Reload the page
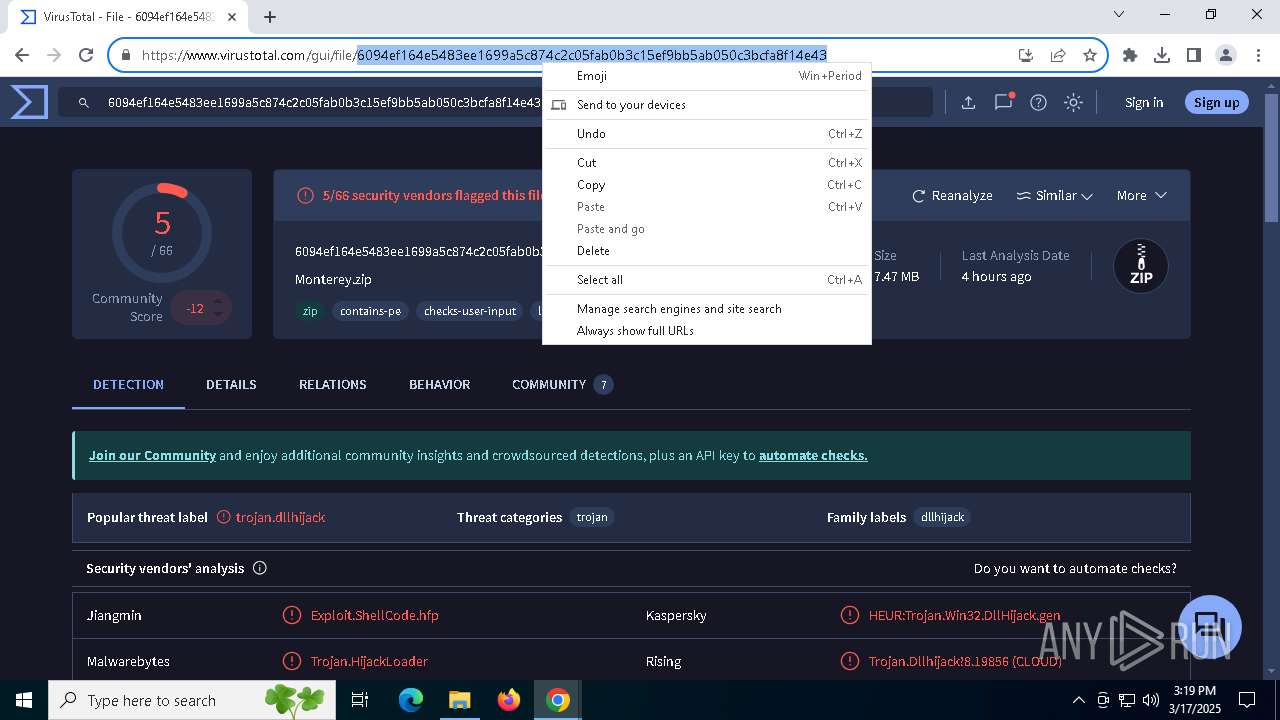The image size is (1280, 720). pyautogui.click(x=86, y=55)
